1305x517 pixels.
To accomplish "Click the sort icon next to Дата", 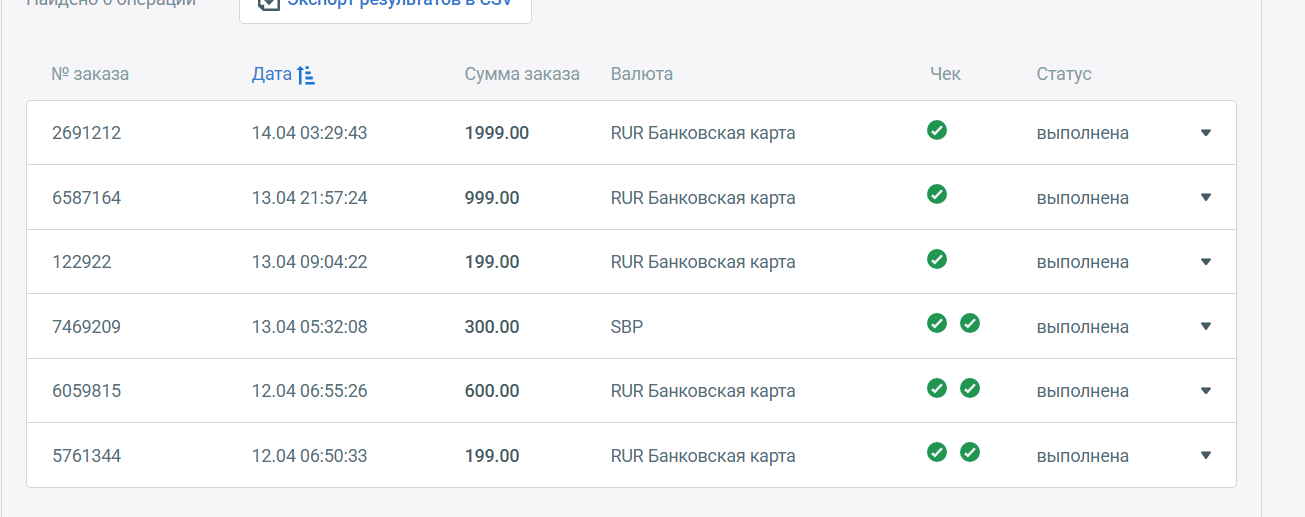I will pos(306,75).
